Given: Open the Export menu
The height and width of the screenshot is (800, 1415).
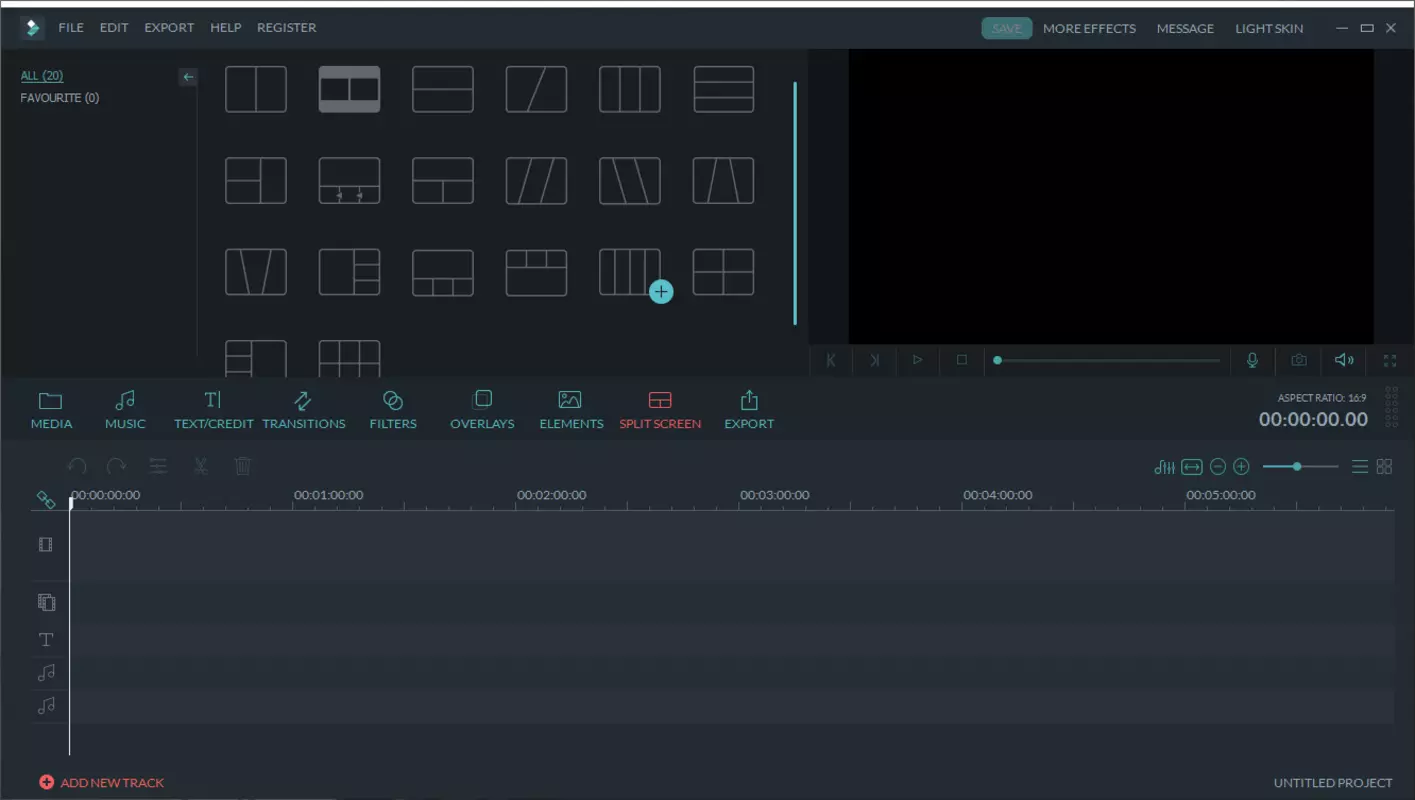Looking at the screenshot, I should click(169, 28).
